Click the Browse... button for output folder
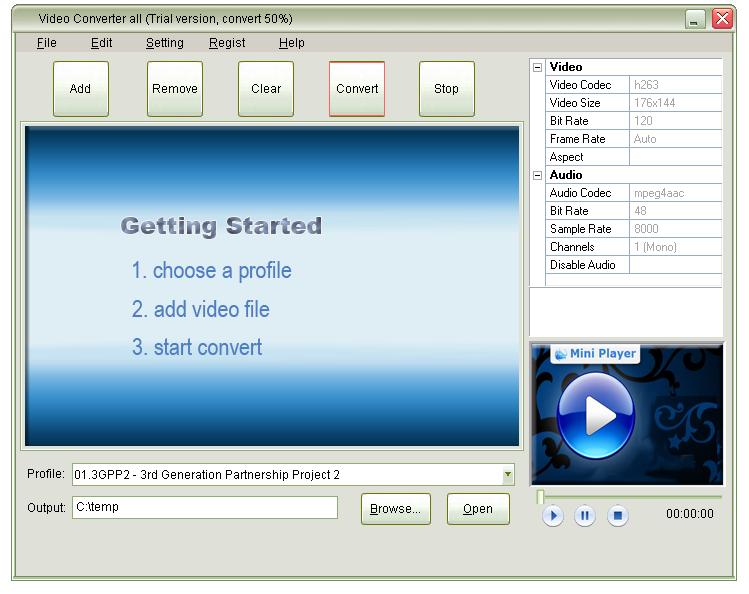This screenshot has width=749, height=594. coord(395,509)
